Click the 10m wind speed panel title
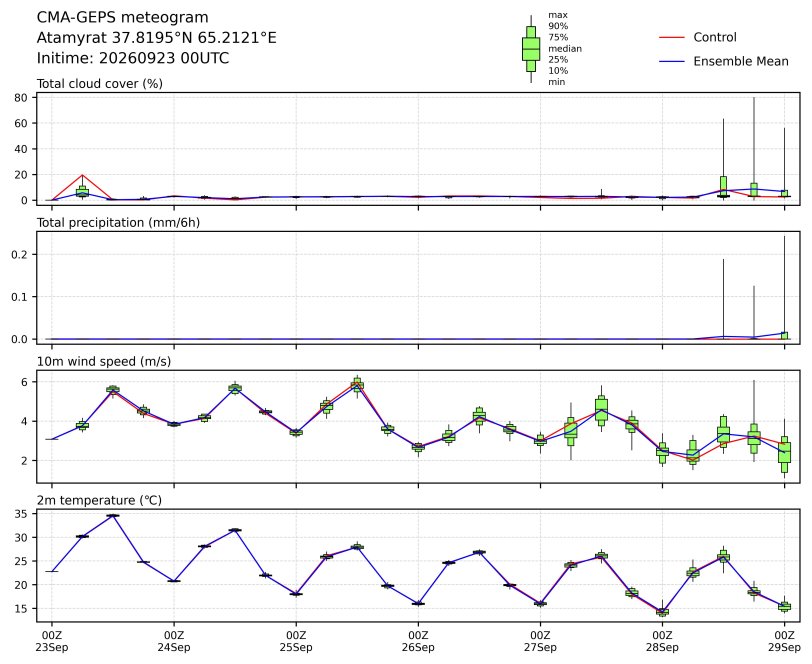The image size is (812, 664). pos(104,362)
